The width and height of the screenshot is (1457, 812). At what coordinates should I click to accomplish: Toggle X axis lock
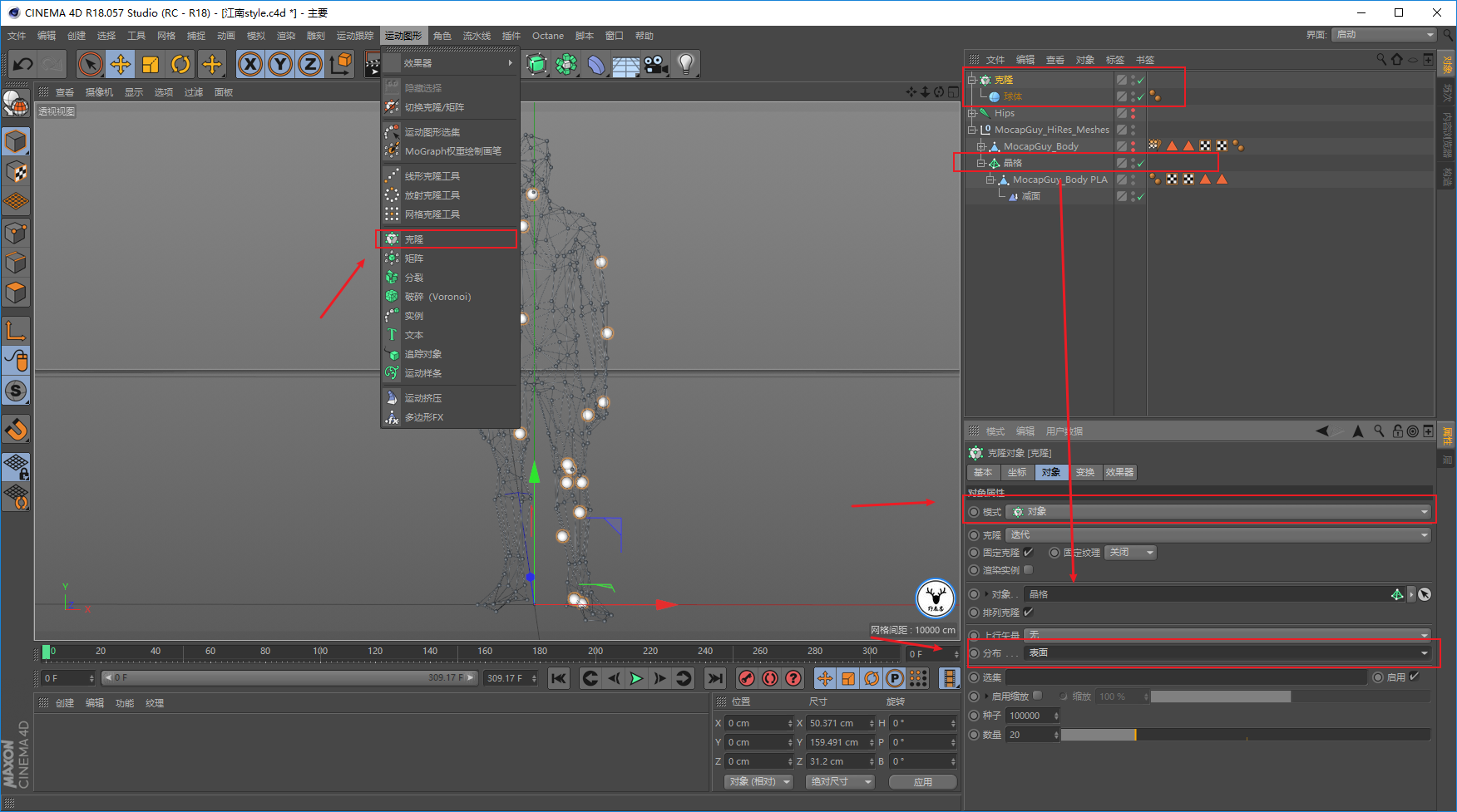coord(250,64)
